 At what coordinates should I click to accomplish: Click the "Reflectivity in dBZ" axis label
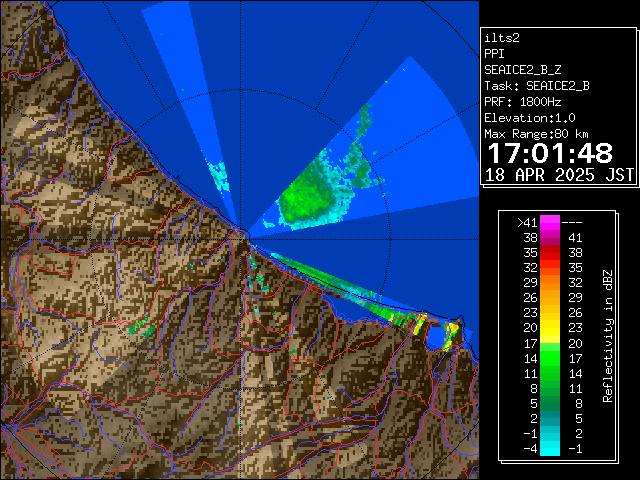(x=608, y=336)
